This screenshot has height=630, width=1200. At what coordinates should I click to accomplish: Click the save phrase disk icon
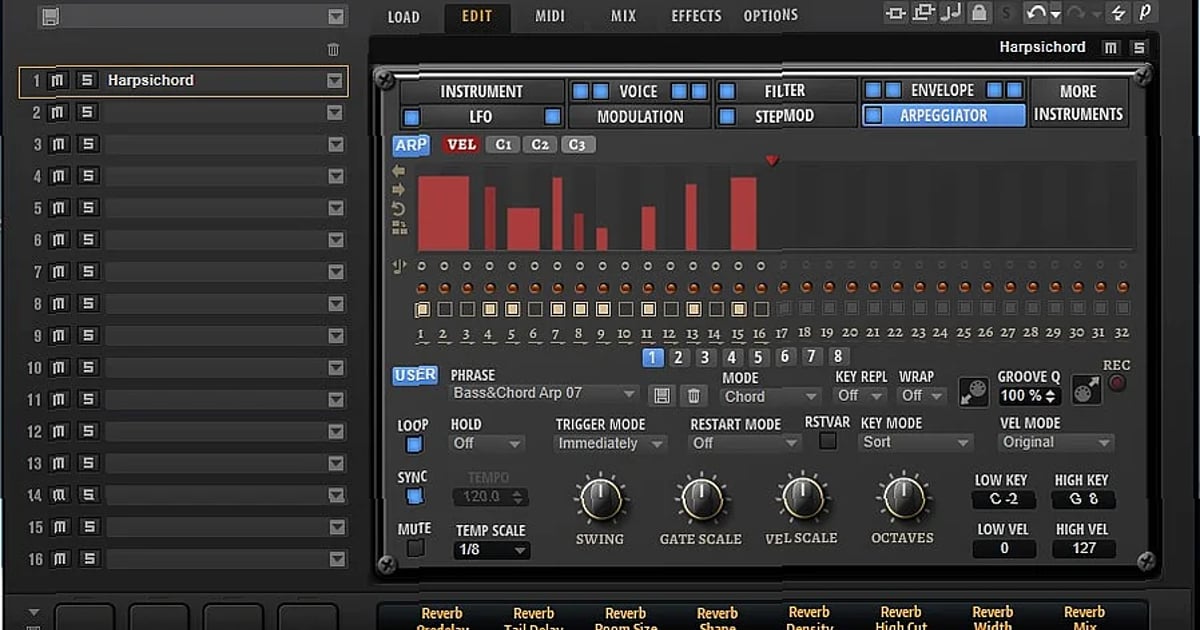pos(662,396)
